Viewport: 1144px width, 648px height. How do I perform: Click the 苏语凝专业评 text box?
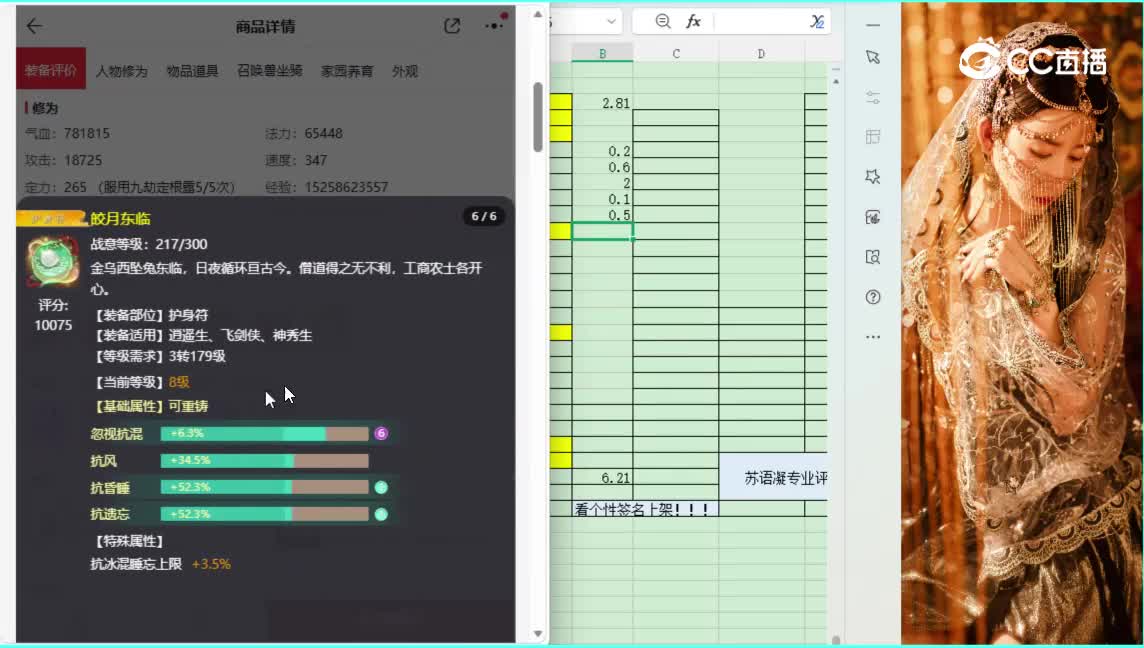[775, 477]
